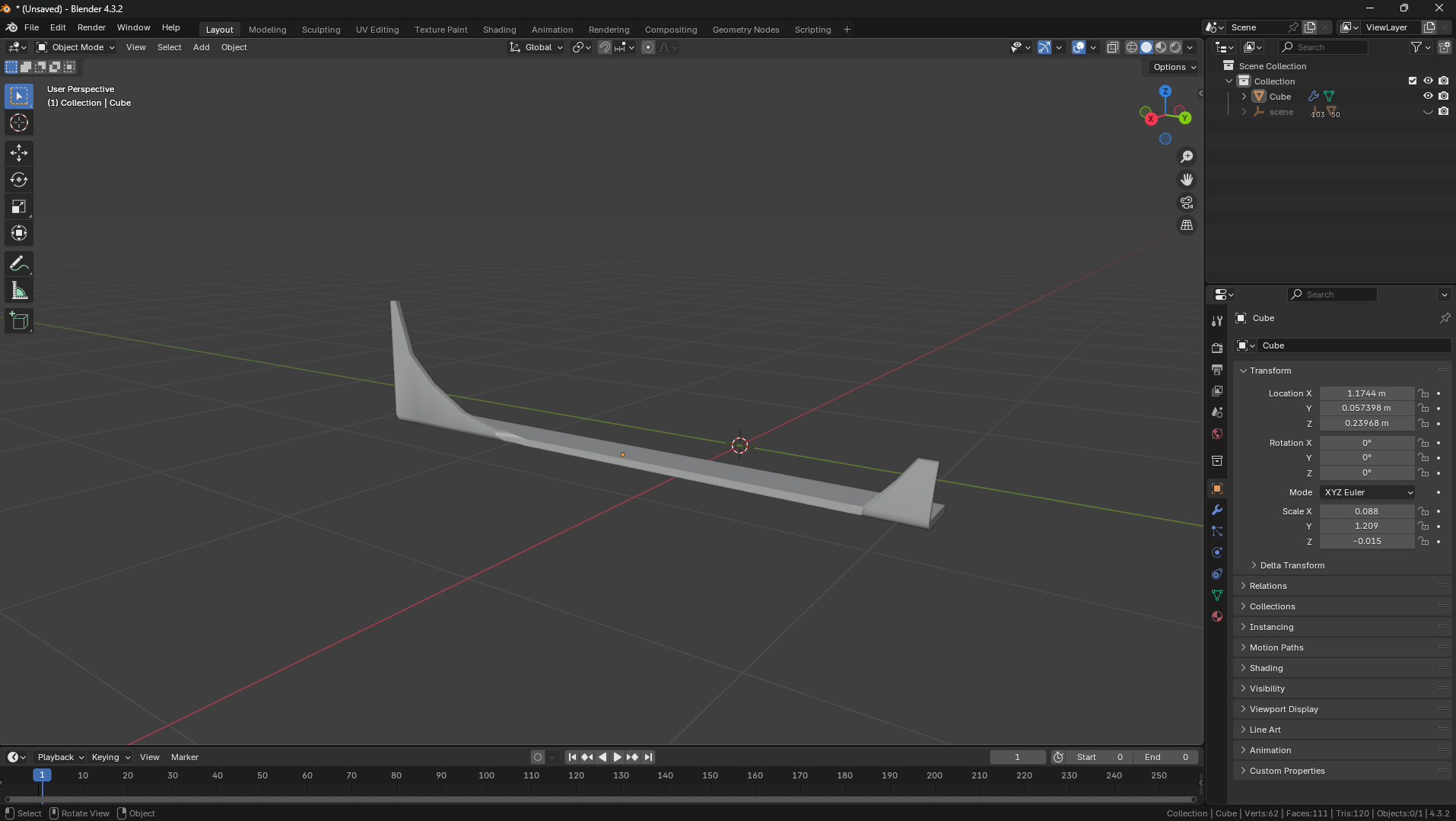Image resolution: width=1456 pixels, height=821 pixels.
Task: Open the Material properties tab
Action: [x=1217, y=616]
